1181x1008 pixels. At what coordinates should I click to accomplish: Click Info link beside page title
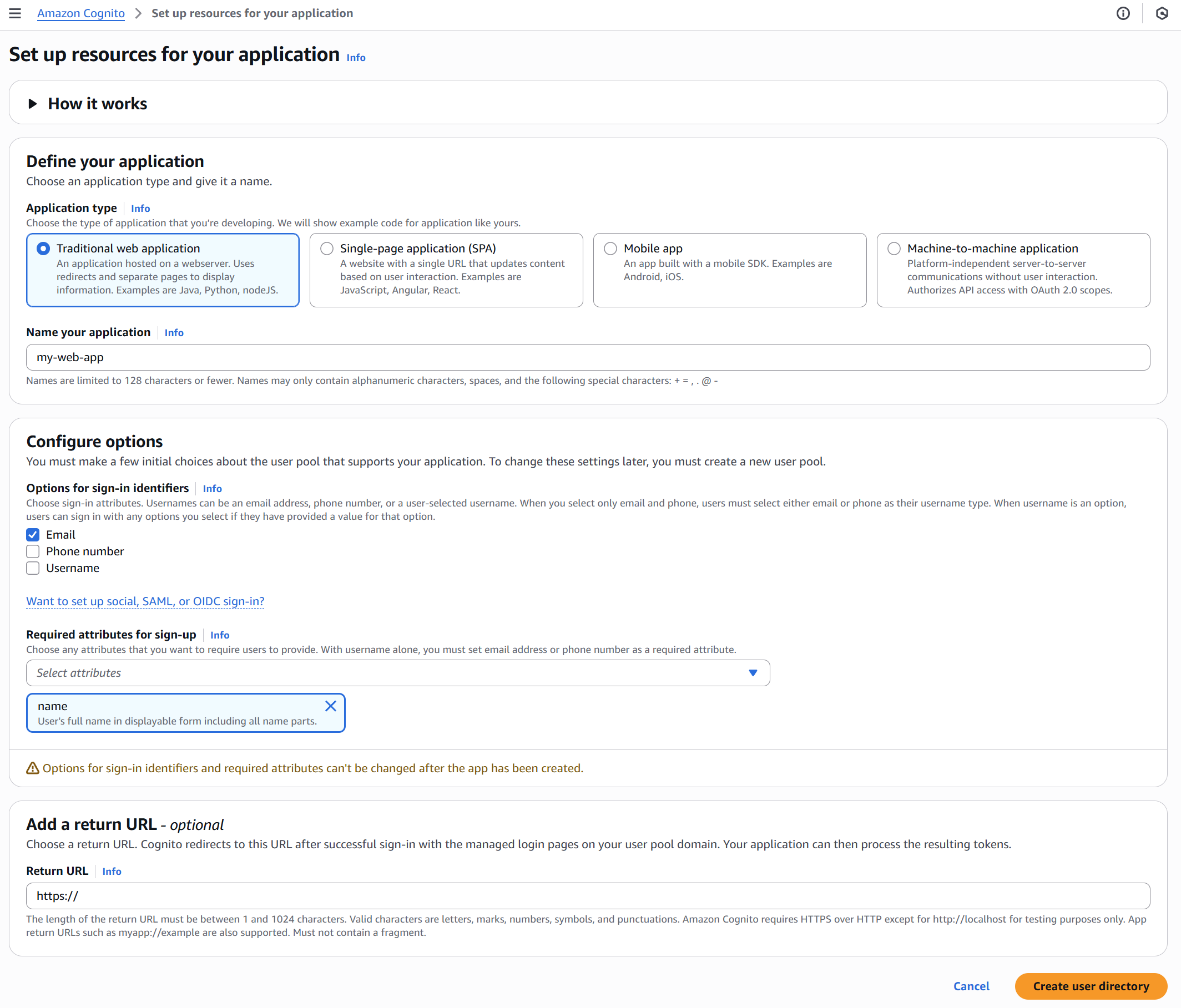pos(356,58)
